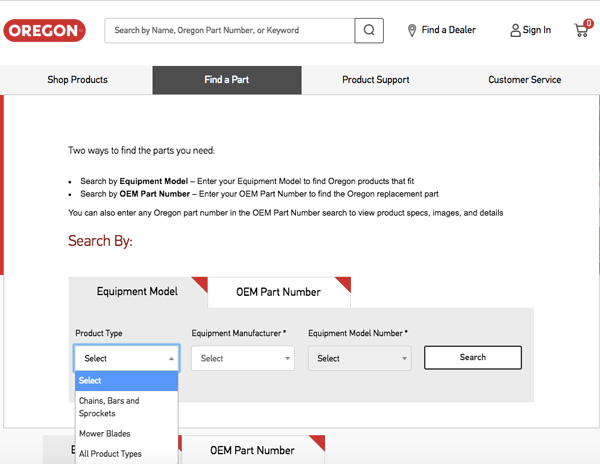Collapse the Product Type dropdown
The height and width of the screenshot is (464, 600).
tap(126, 358)
